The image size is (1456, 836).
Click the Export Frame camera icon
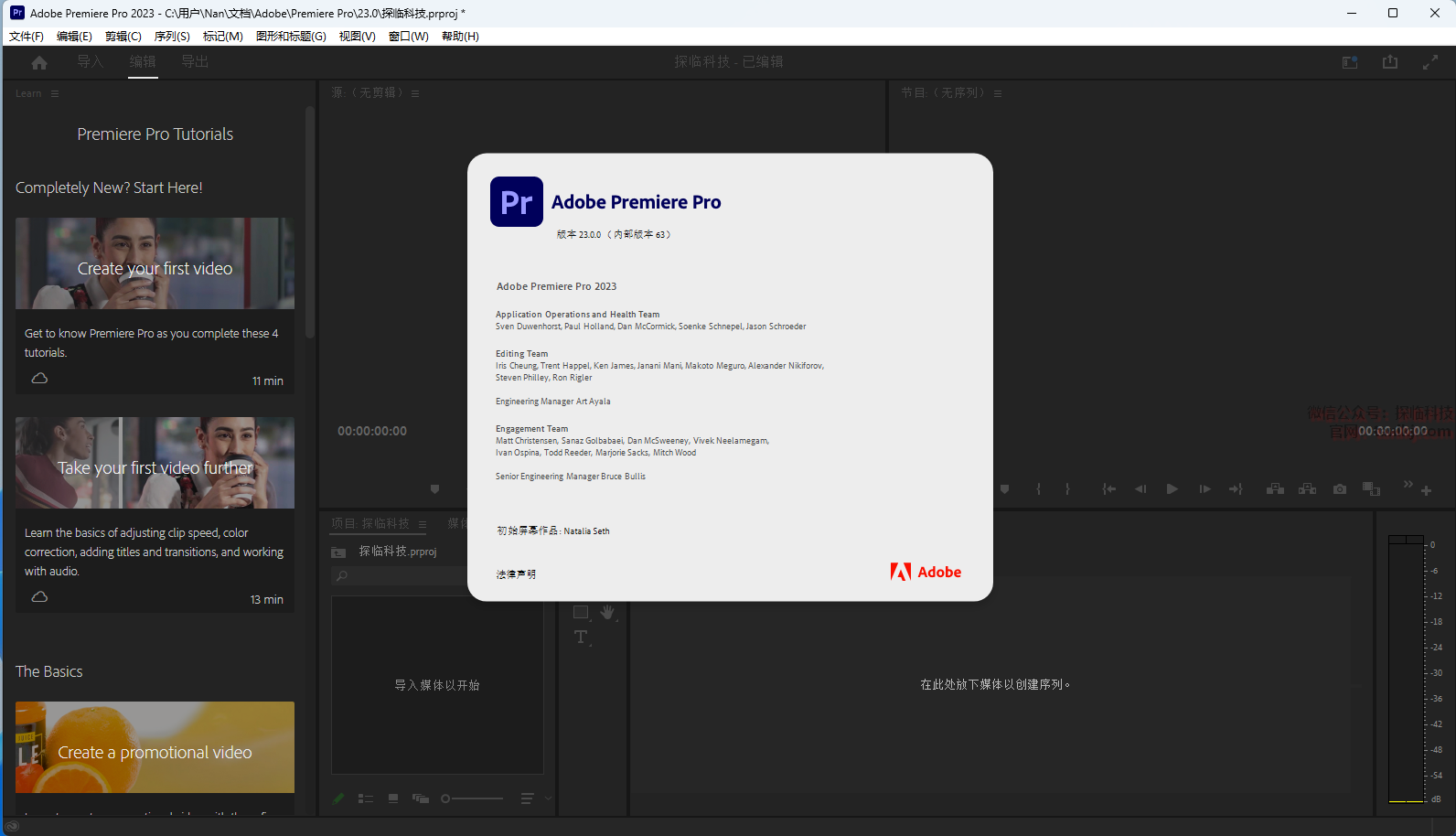[x=1340, y=489]
